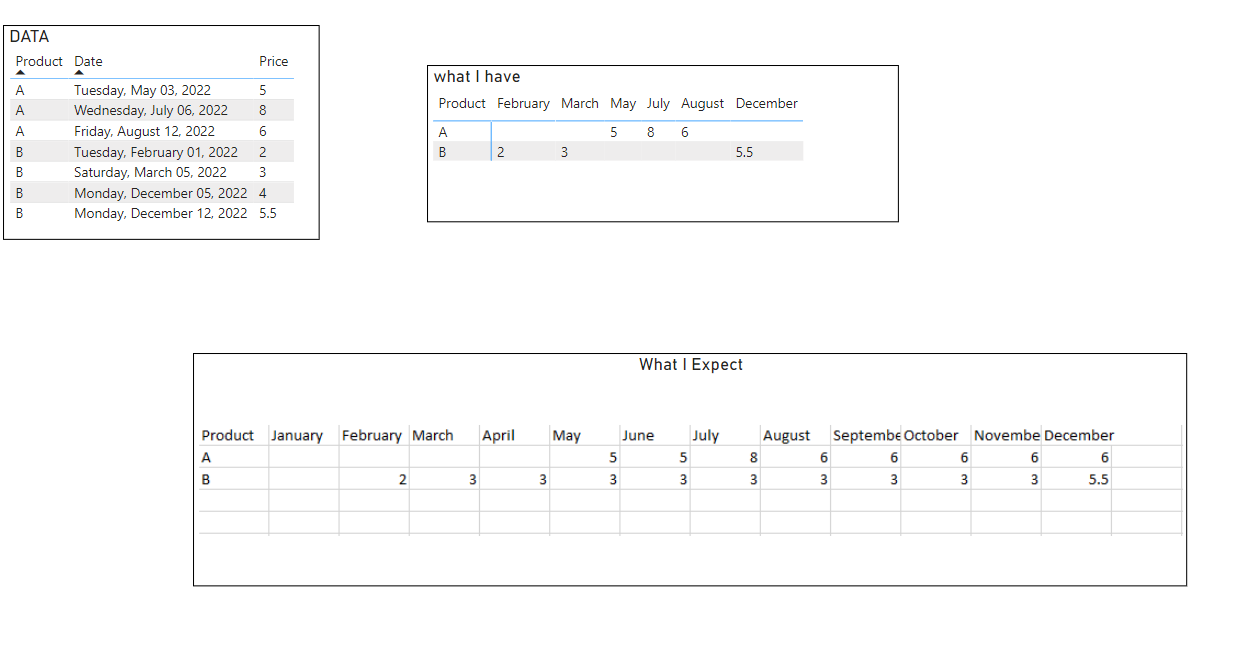Click value 5.5 under December in 'what I have'

[744, 152]
